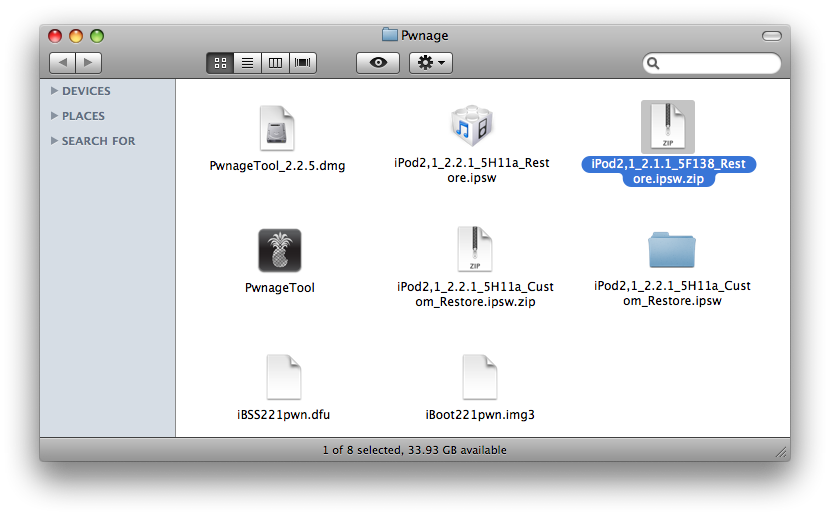This screenshot has width=830, height=516.
Task: Go back with the left arrow button
Action: (63, 63)
